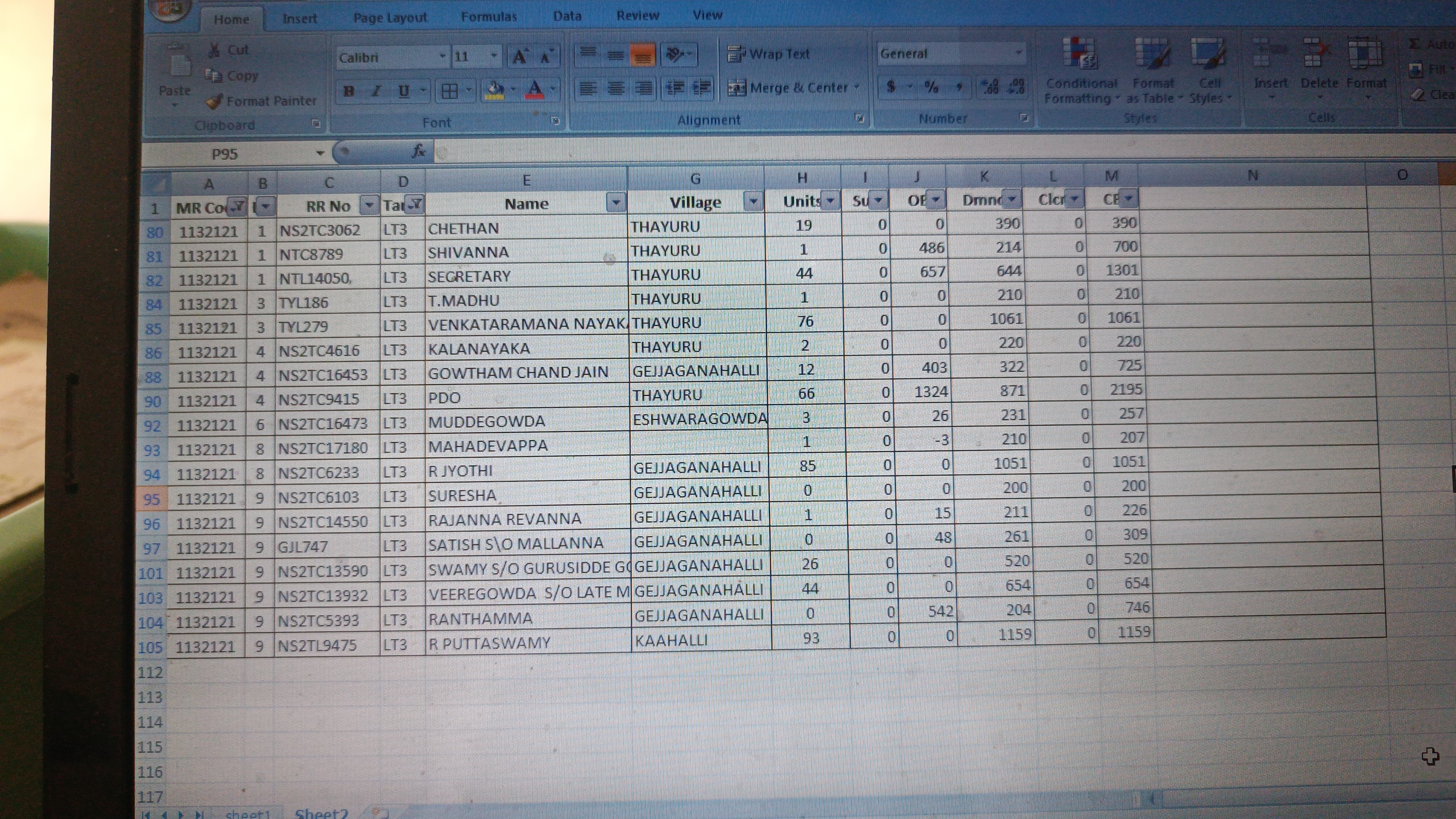1456x819 pixels.
Task: Open Name column filter dropdown
Action: point(616,202)
